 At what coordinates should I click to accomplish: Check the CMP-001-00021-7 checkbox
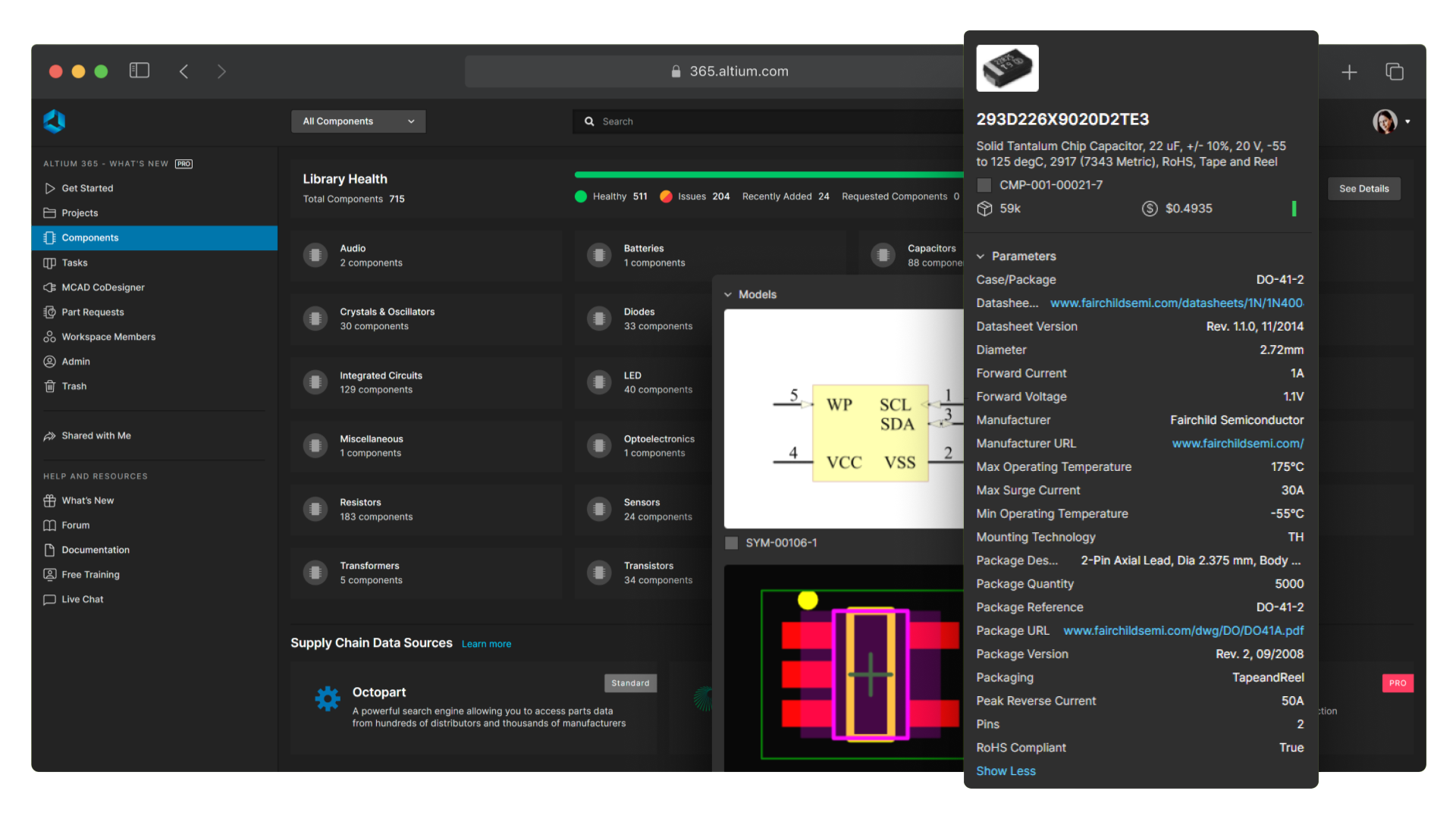click(x=984, y=185)
